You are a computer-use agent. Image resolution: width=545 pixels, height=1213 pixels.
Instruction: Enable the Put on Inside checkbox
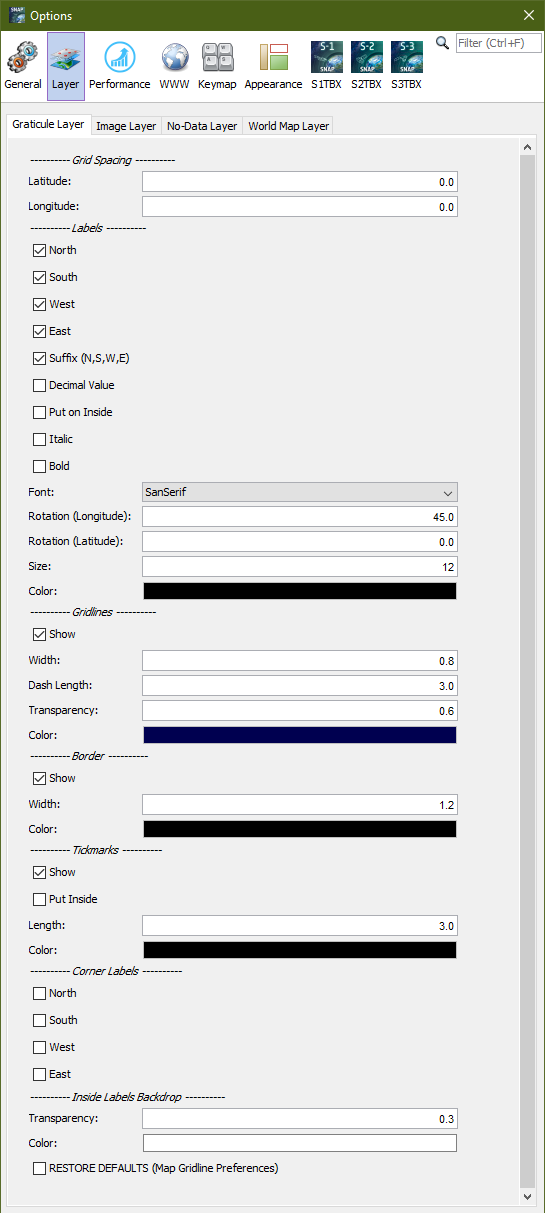(40, 412)
